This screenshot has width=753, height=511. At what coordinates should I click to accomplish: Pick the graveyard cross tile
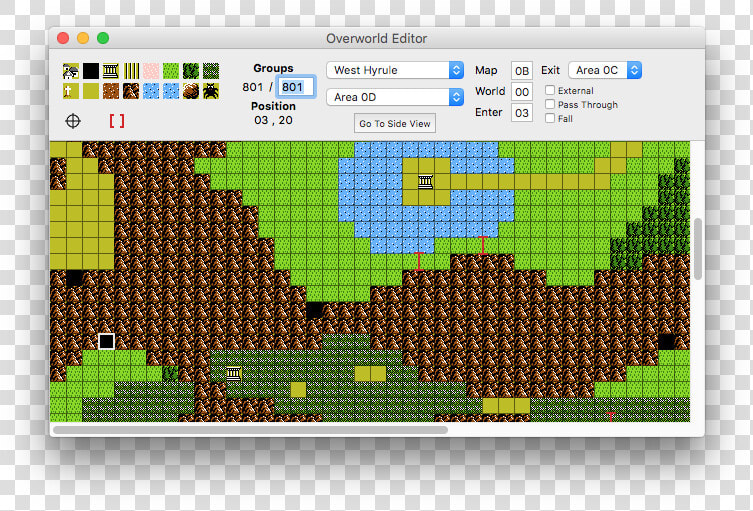coord(71,91)
